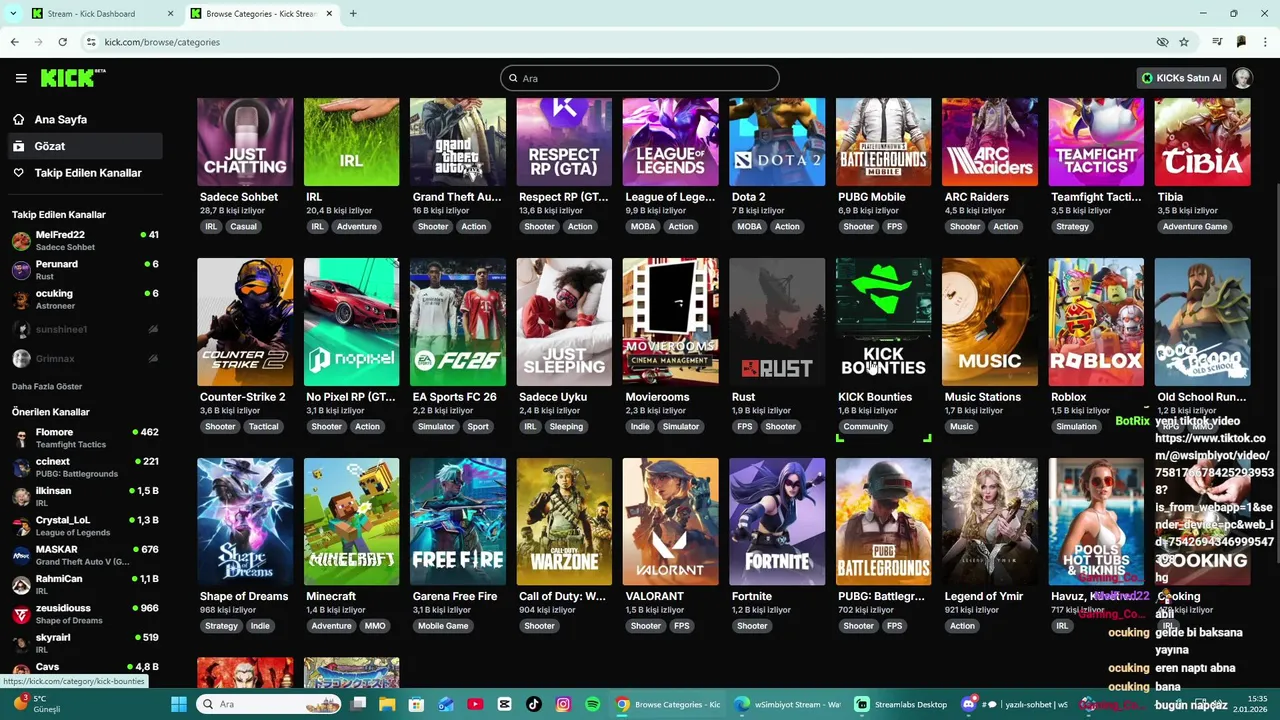Click Windows taskbar search box
This screenshot has height=720, width=1280.
click(270, 704)
